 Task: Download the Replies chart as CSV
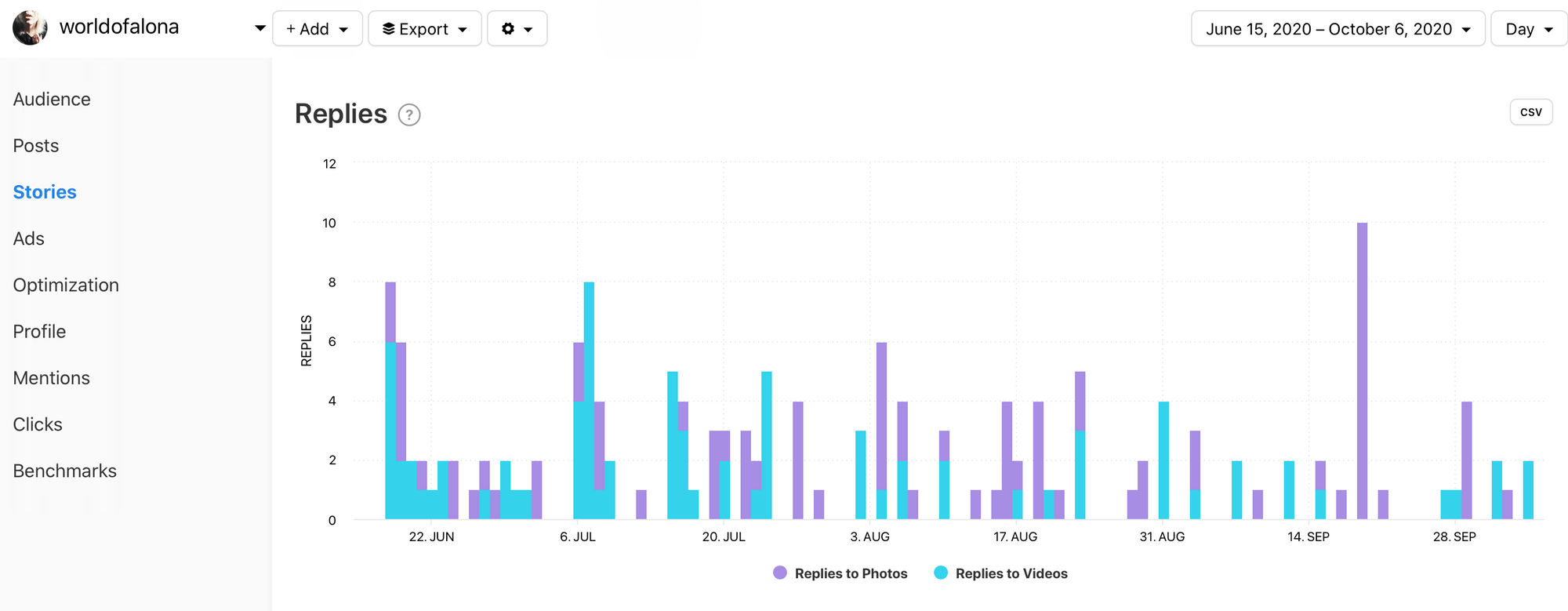pos(1530,112)
